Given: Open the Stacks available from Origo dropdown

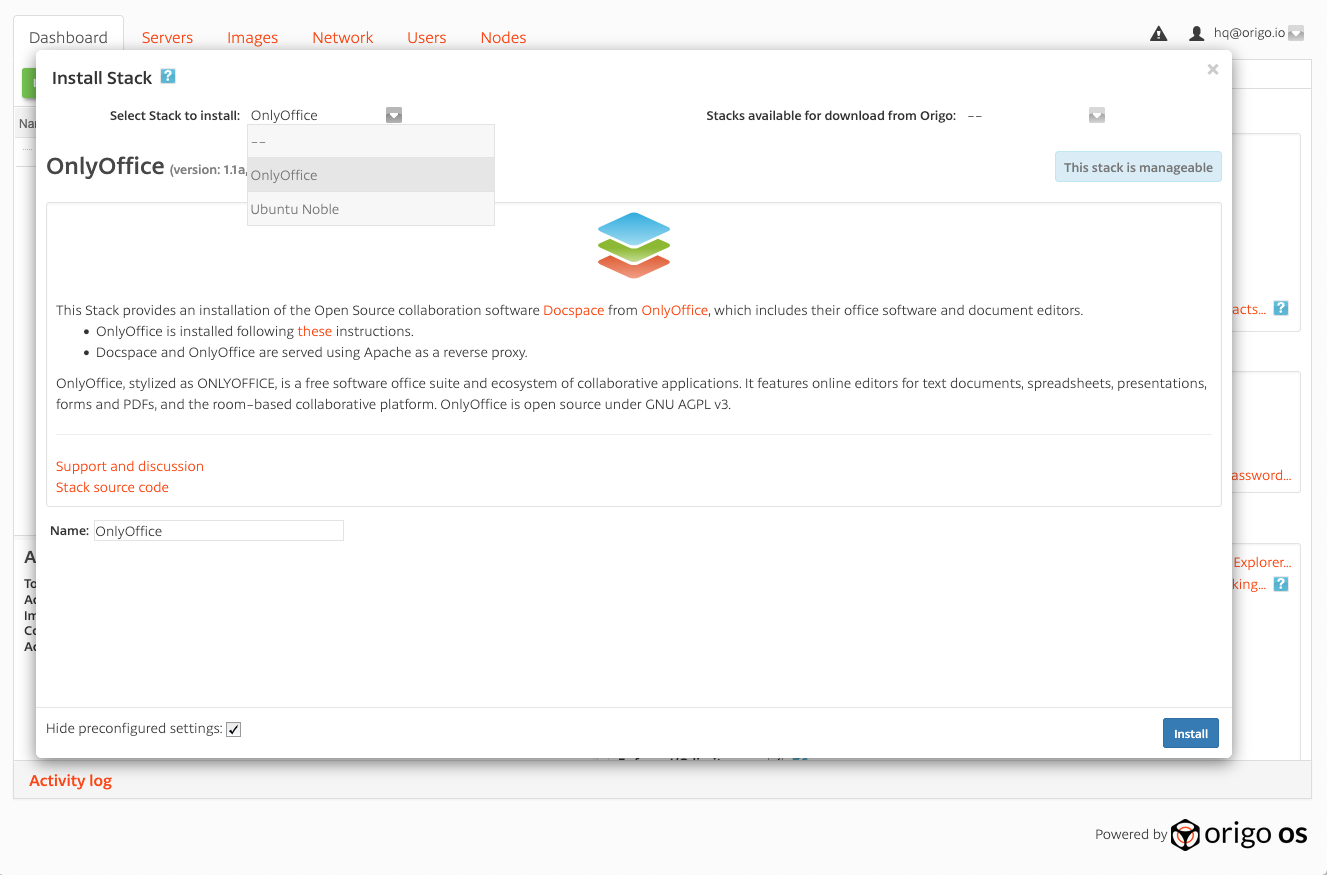Looking at the screenshot, I should click(1097, 115).
